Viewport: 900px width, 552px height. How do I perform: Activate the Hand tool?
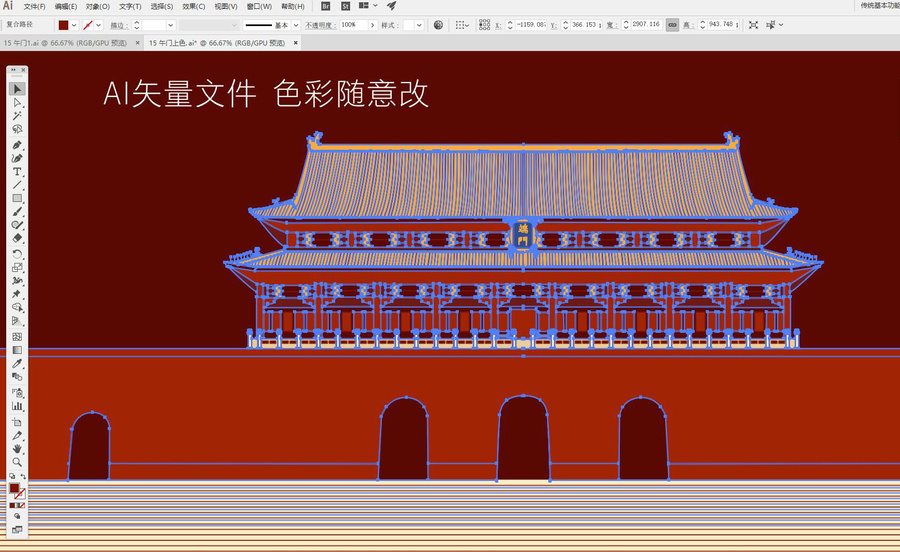pos(17,448)
